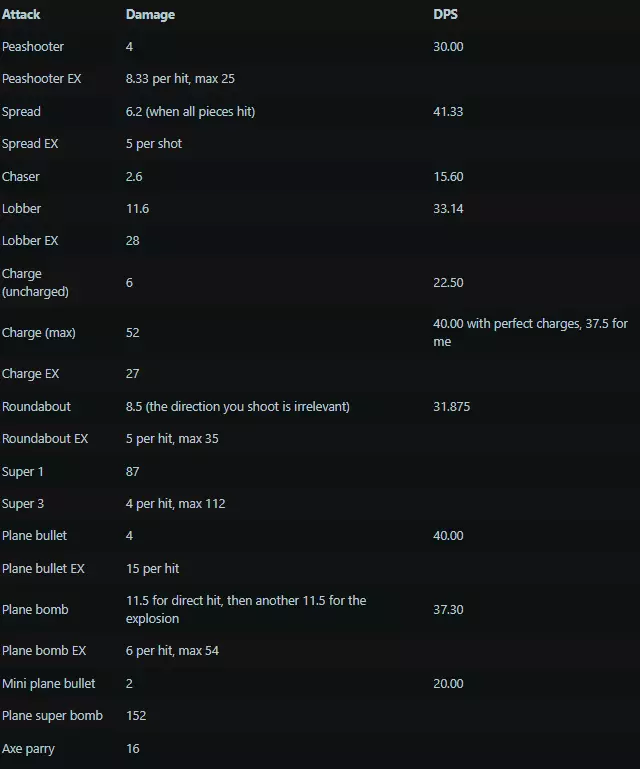Click the Attack column header
The image size is (640, 769).
coord(21,15)
